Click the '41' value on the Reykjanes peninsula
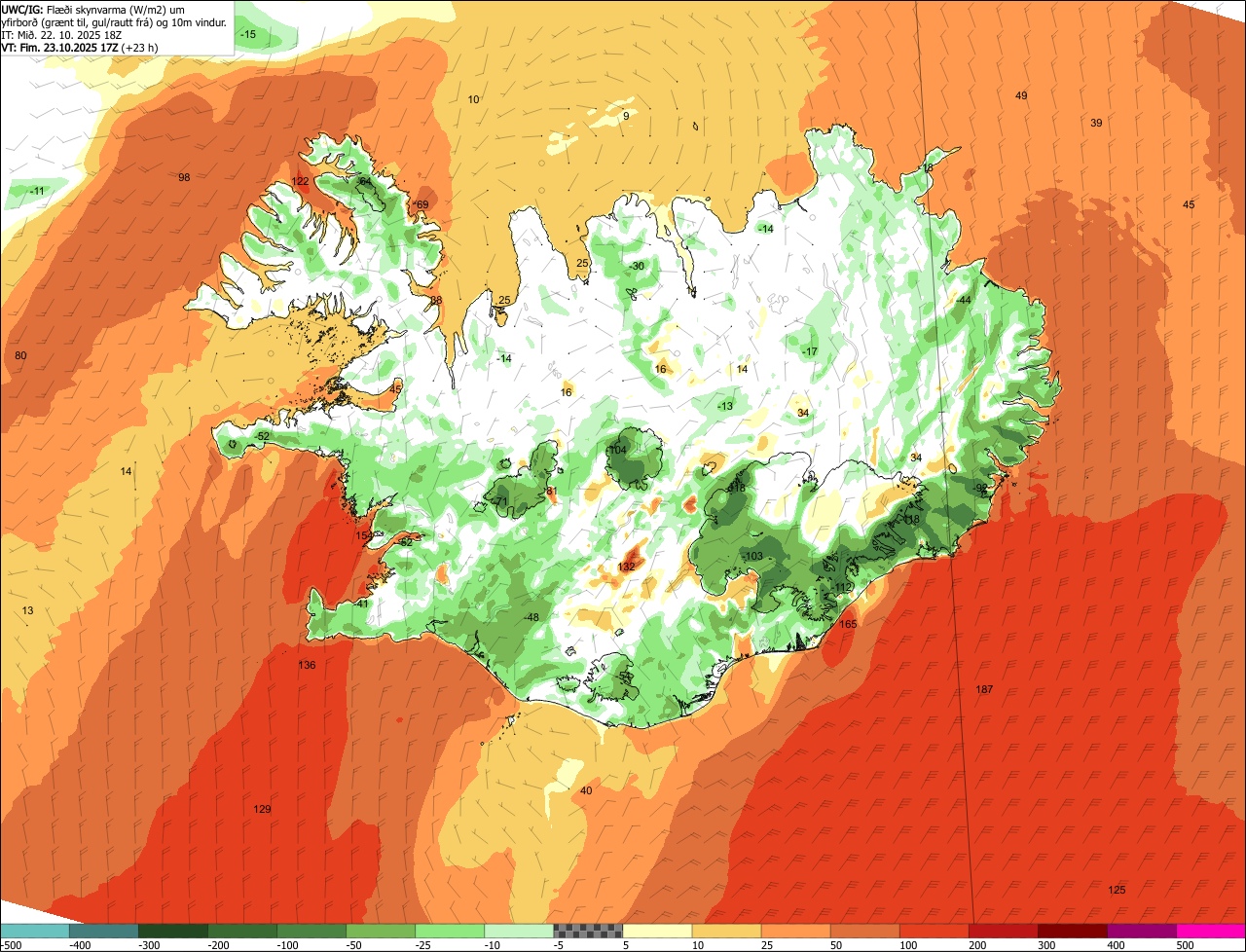Screen dimensions: 1246x952 (362, 604)
